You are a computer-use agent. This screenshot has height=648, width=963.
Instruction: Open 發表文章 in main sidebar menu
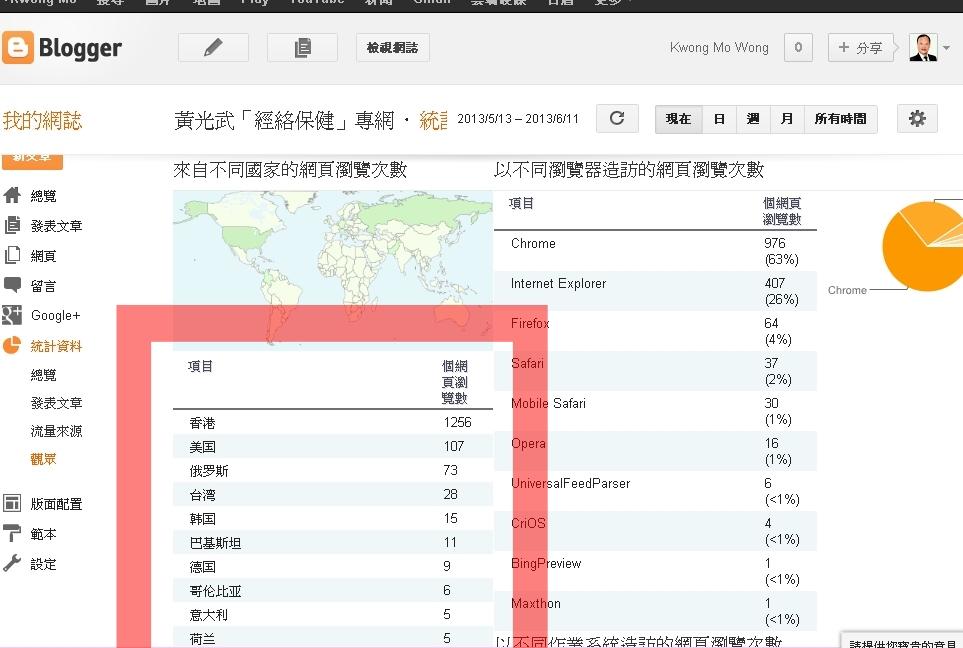coord(57,226)
